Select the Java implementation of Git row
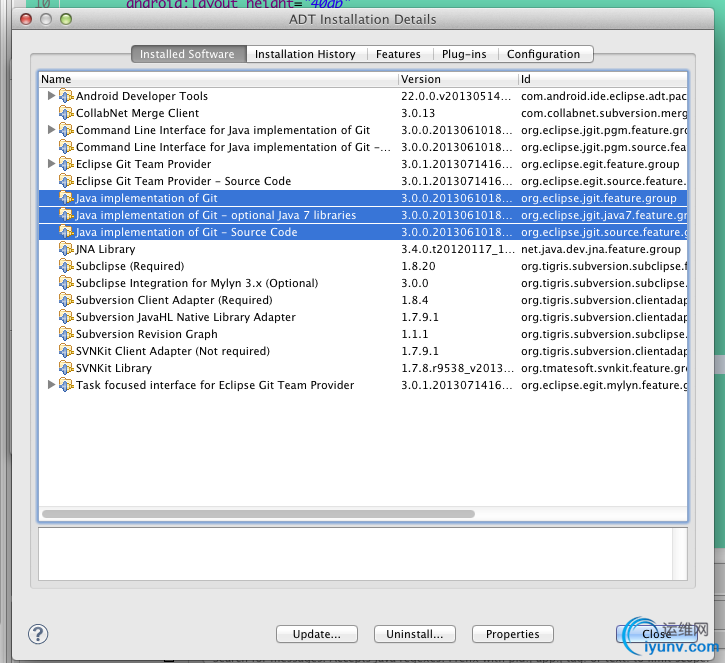This screenshot has height=663, width=725. pos(363,198)
